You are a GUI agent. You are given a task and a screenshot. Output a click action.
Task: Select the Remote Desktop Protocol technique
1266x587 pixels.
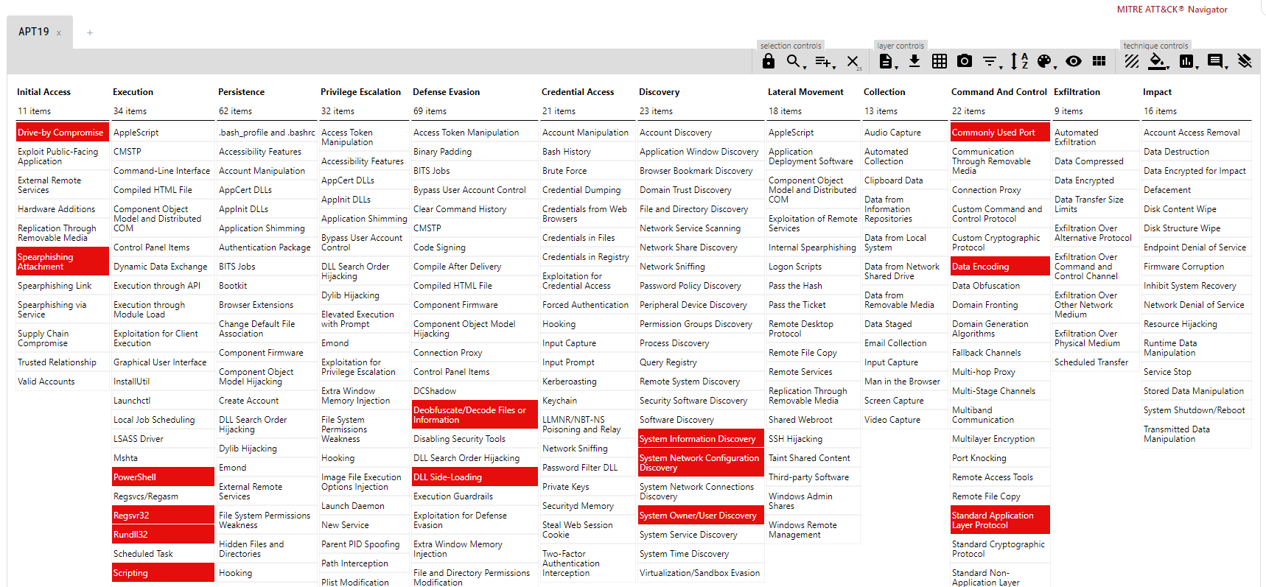(813, 329)
